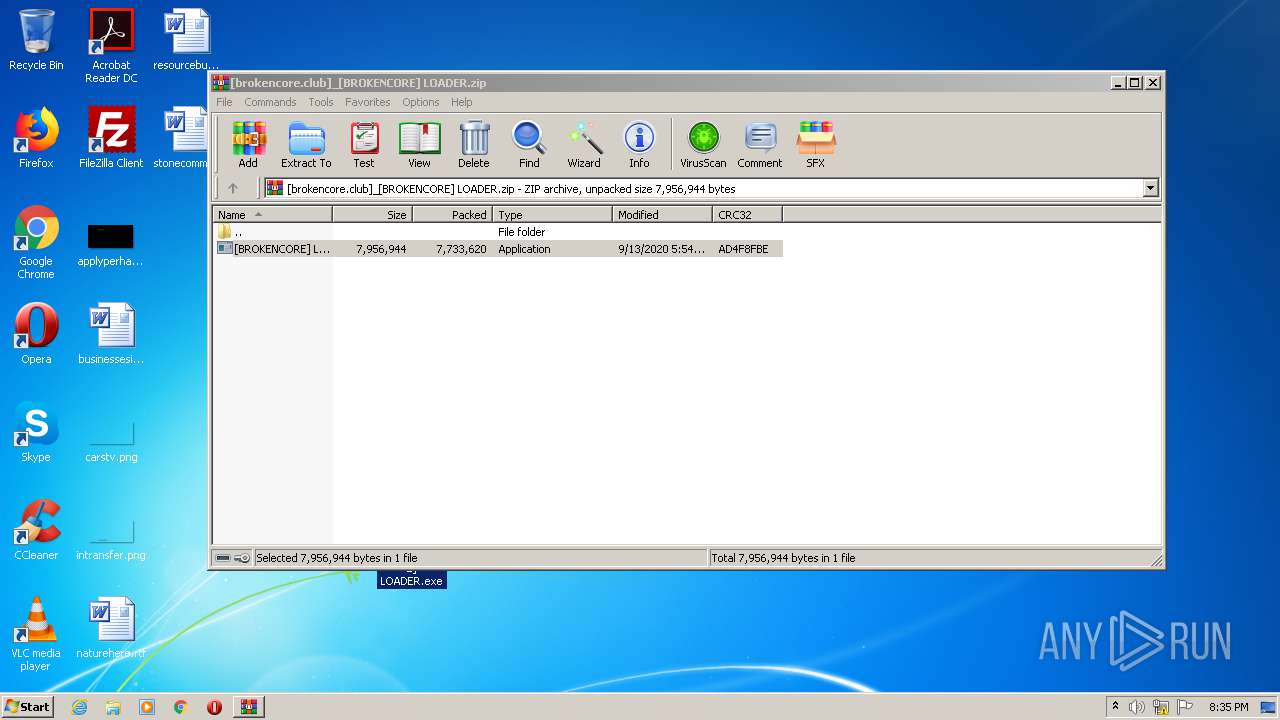Sort files by the Size column

click(x=373, y=215)
